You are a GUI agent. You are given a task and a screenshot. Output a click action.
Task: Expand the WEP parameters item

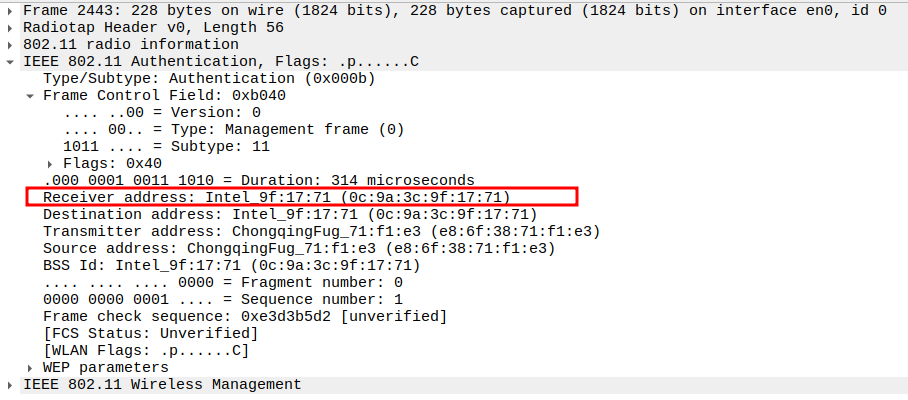(31, 367)
